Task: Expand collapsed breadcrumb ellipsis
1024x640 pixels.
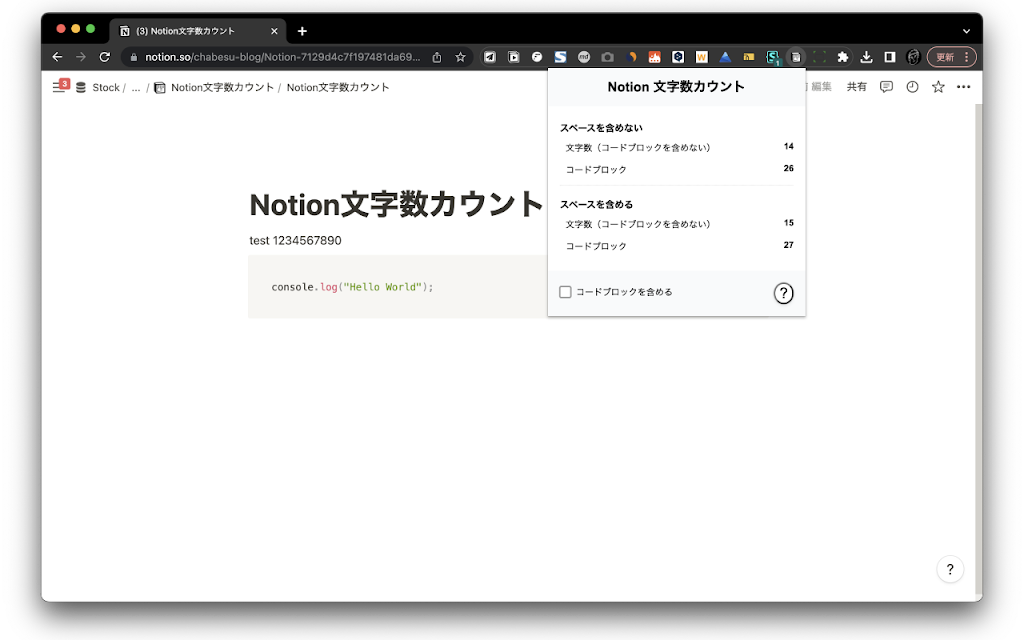Action: click(x=136, y=87)
